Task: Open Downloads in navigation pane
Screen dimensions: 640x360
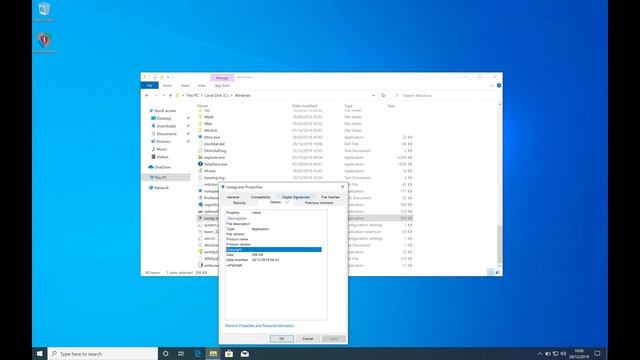Action: click(x=166, y=126)
